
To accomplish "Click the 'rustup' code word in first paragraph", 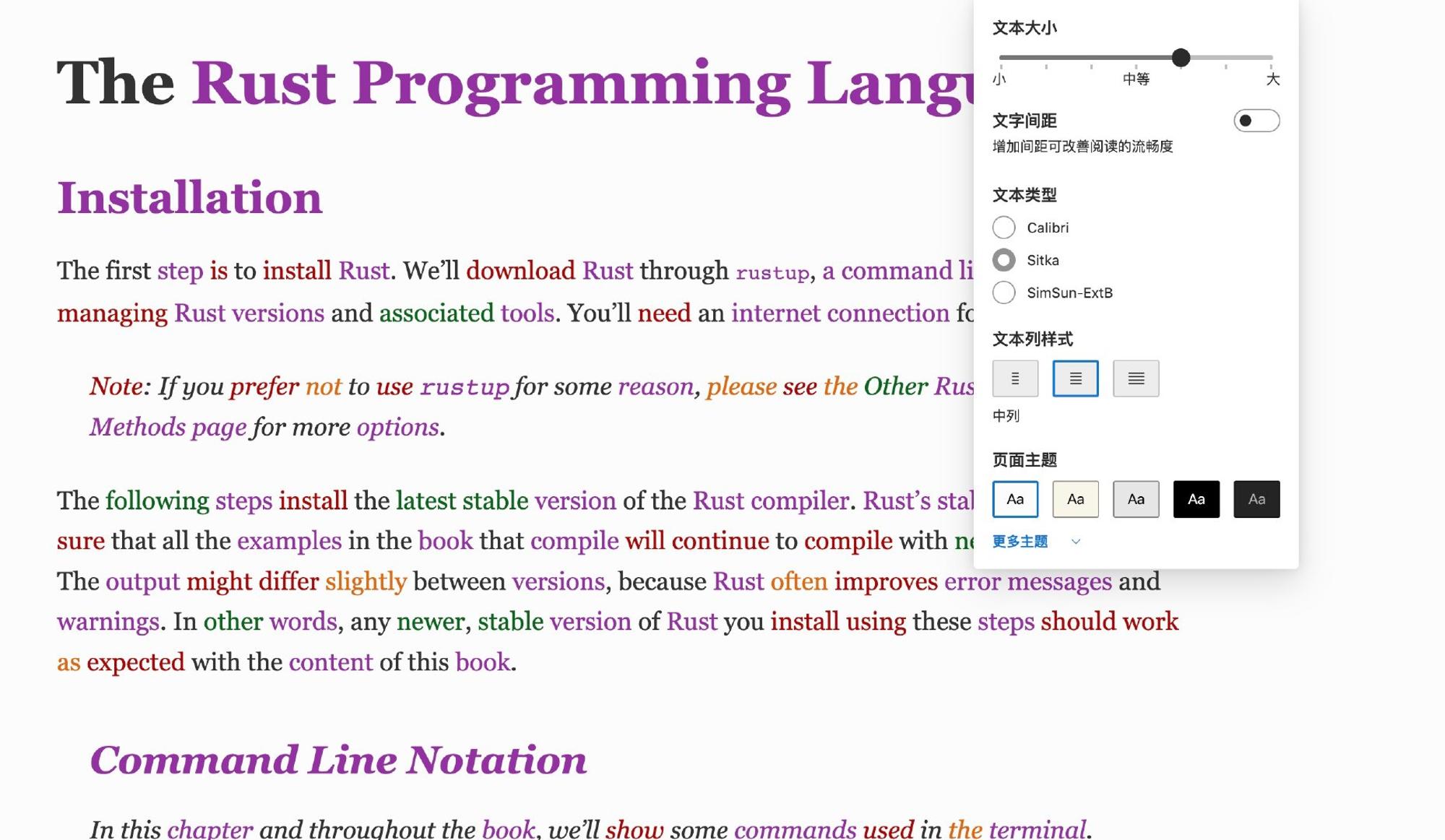I will click(772, 272).
